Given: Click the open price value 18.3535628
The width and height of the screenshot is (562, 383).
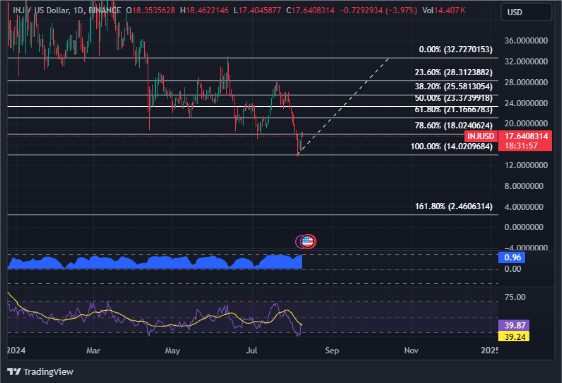Looking at the screenshot, I should pos(154,10).
